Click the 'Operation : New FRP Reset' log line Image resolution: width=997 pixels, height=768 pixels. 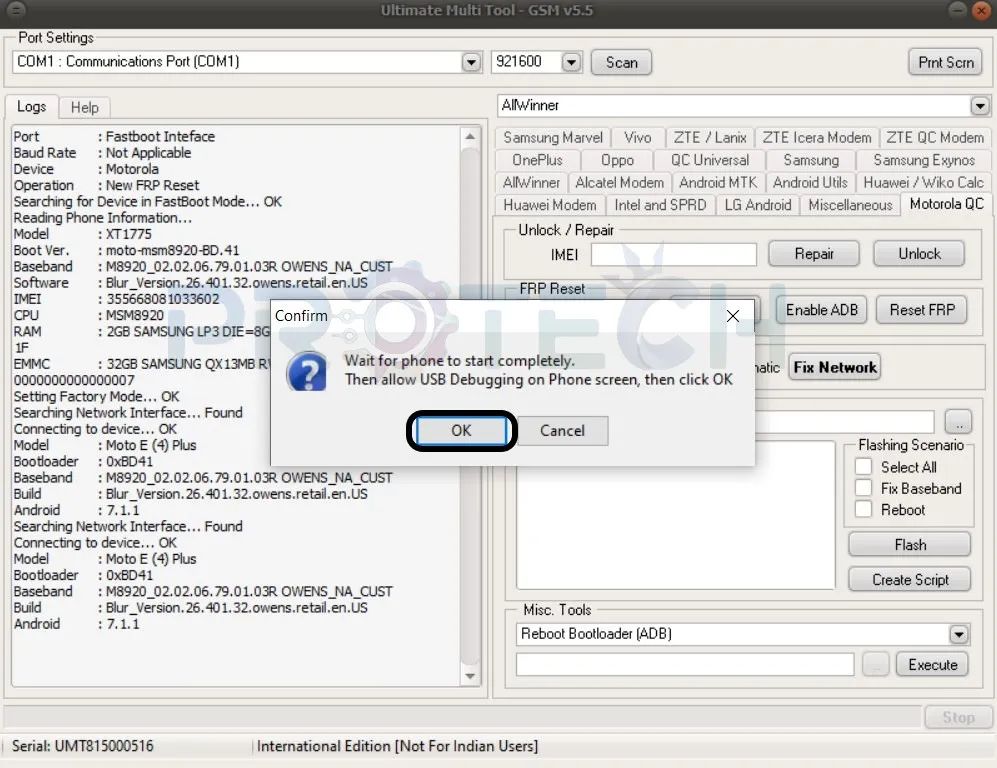(106, 185)
